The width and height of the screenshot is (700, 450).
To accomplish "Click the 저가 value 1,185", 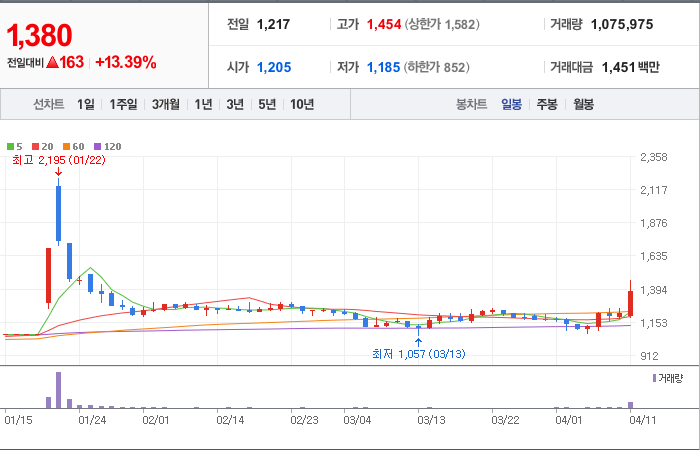I will pyautogui.click(x=383, y=67).
